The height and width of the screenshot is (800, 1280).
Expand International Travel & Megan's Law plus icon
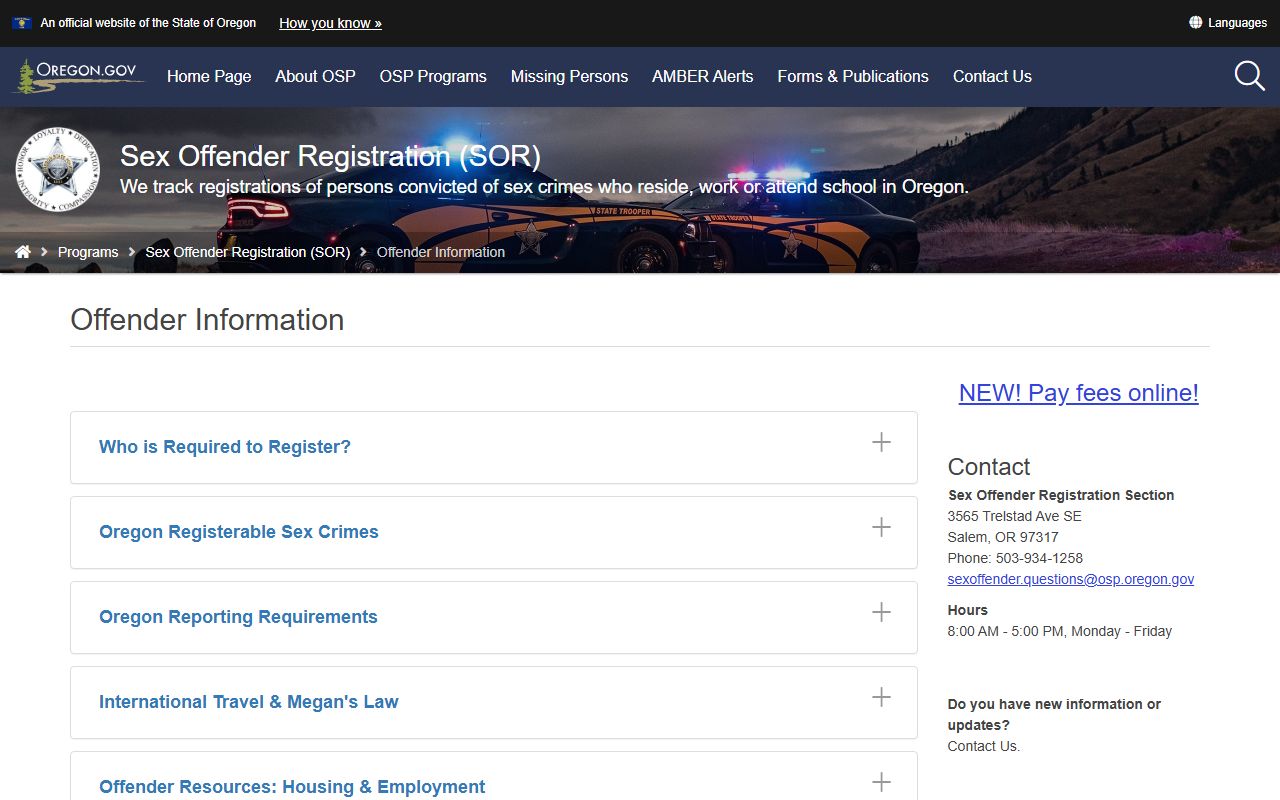click(x=881, y=697)
